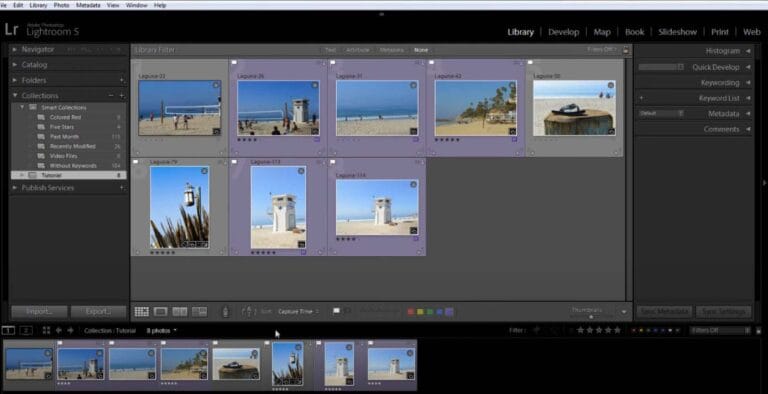768x394 pixels.
Task: Expand the Publish Services panel
Action: click(15, 188)
